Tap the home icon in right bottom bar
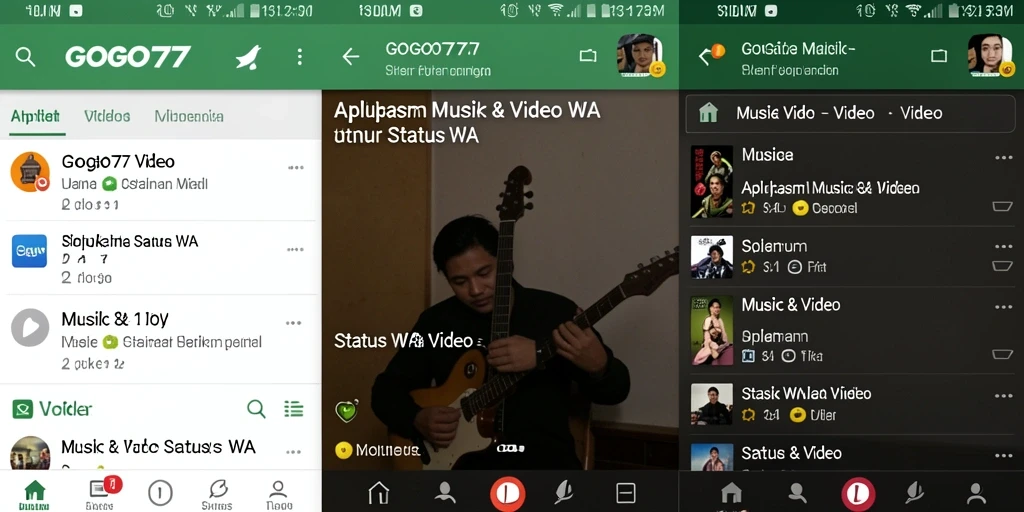 (731, 493)
